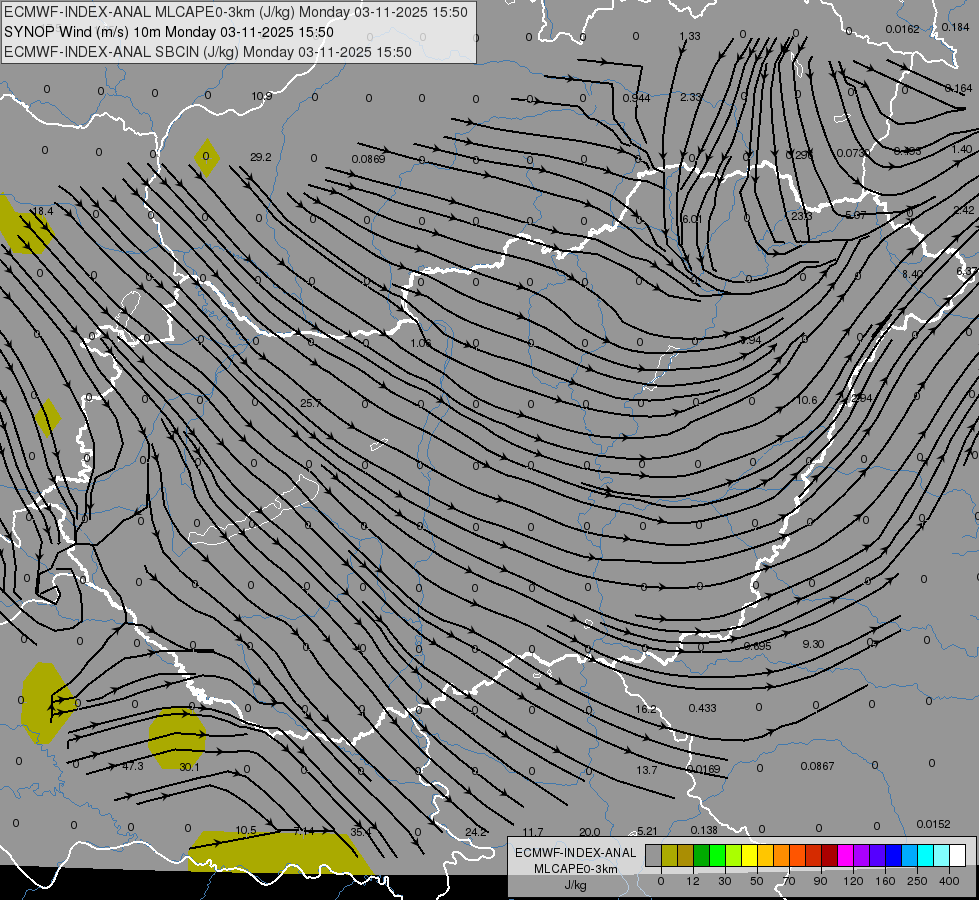Click the legend tick label 400
The image size is (979, 900).
(x=949, y=881)
